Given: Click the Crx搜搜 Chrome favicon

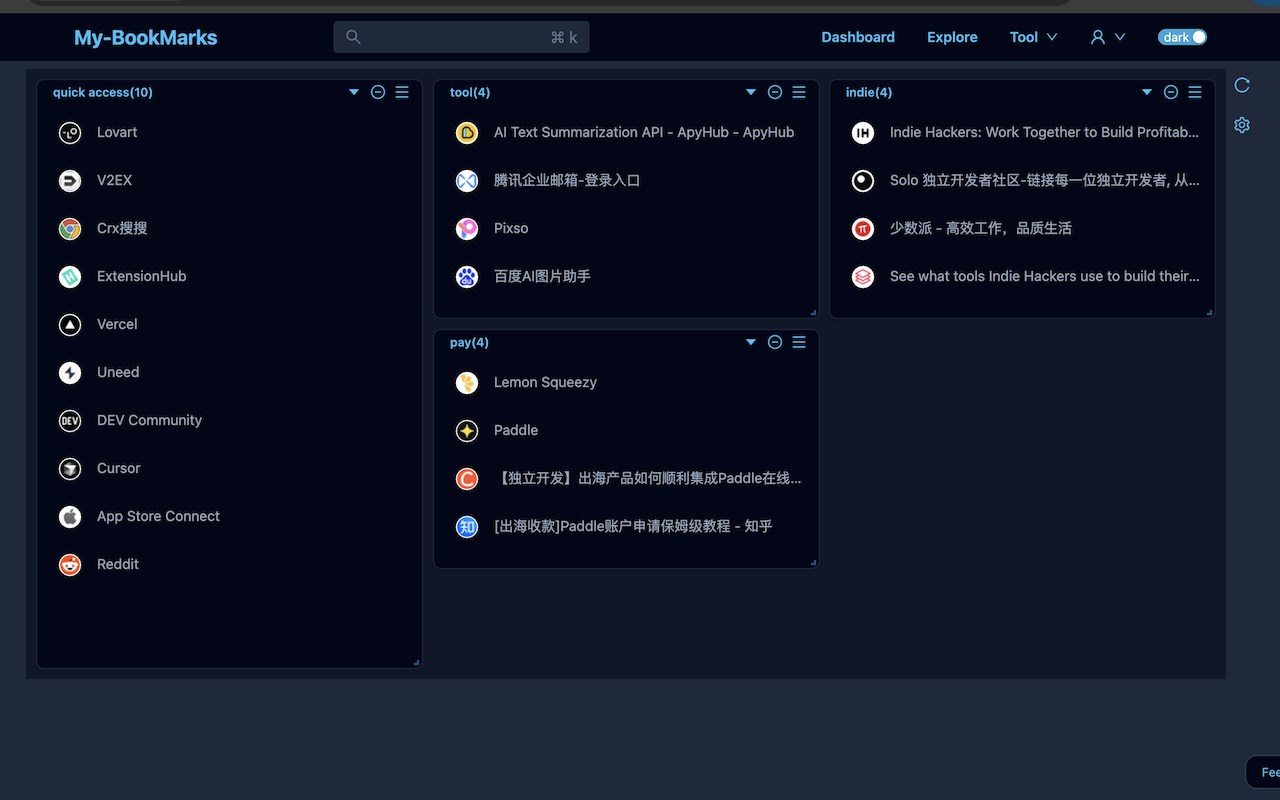Looking at the screenshot, I should (70, 228).
